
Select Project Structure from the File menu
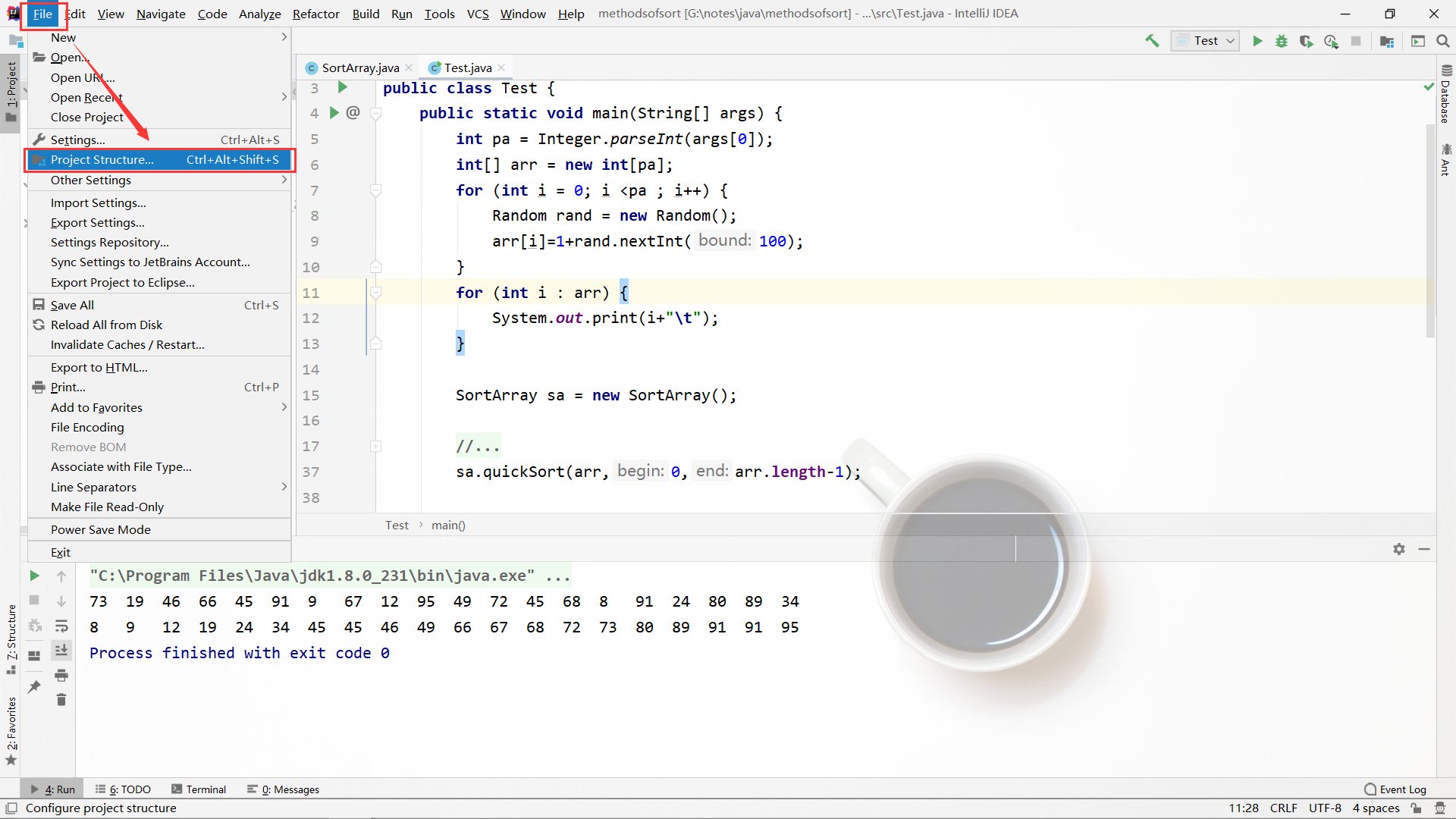tap(101, 159)
